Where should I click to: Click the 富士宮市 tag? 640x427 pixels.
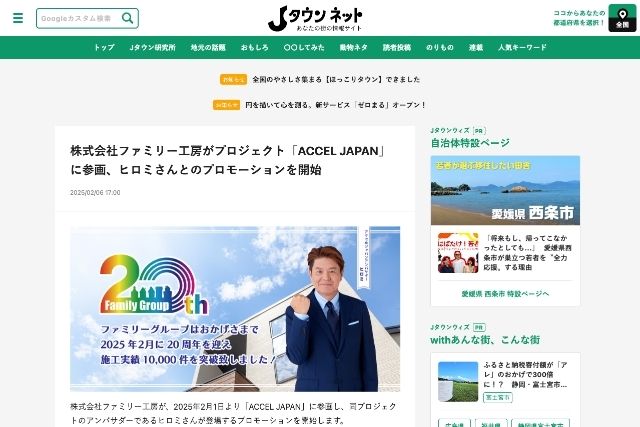click(498, 397)
